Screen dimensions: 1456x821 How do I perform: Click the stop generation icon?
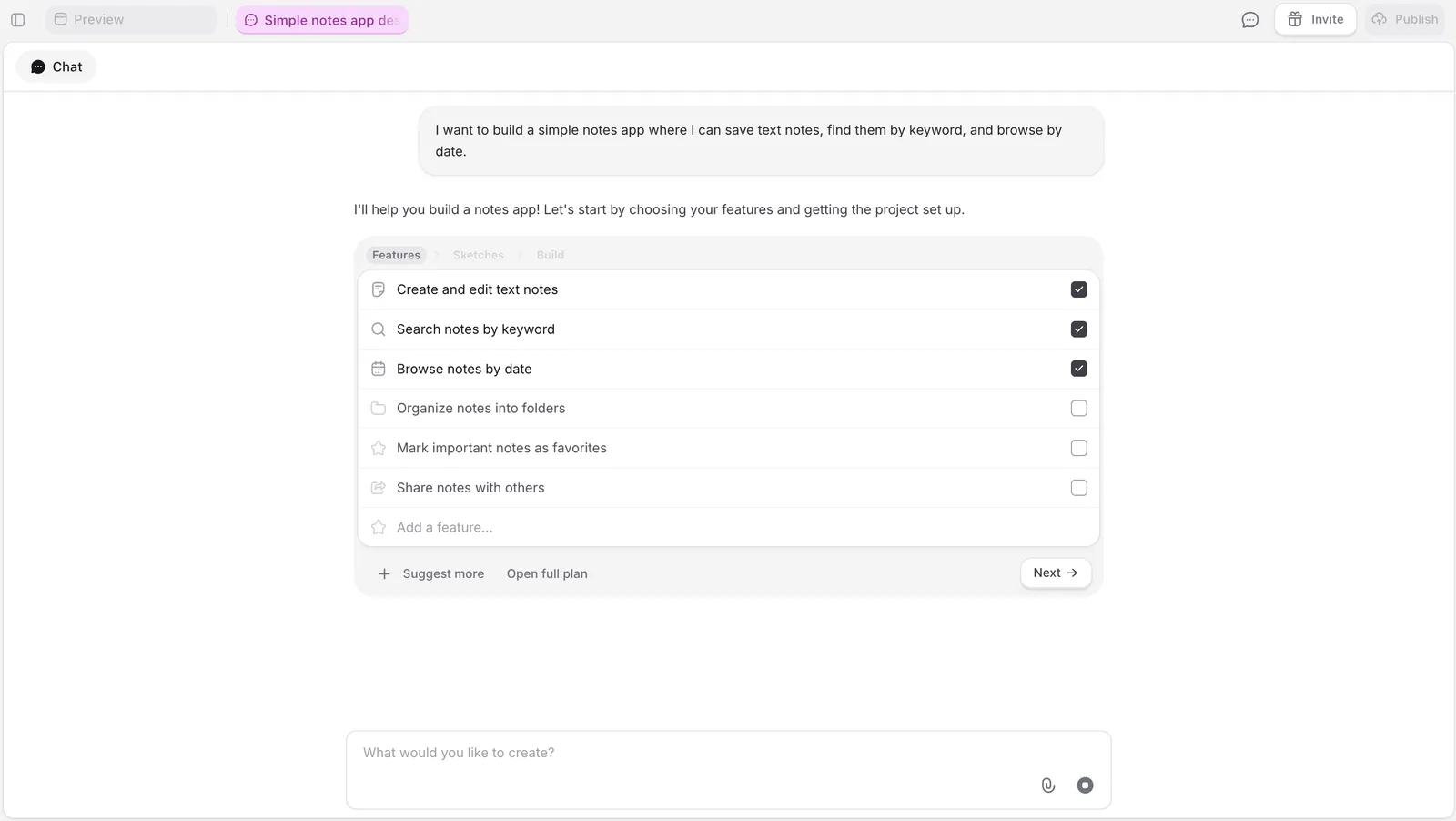click(x=1085, y=786)
